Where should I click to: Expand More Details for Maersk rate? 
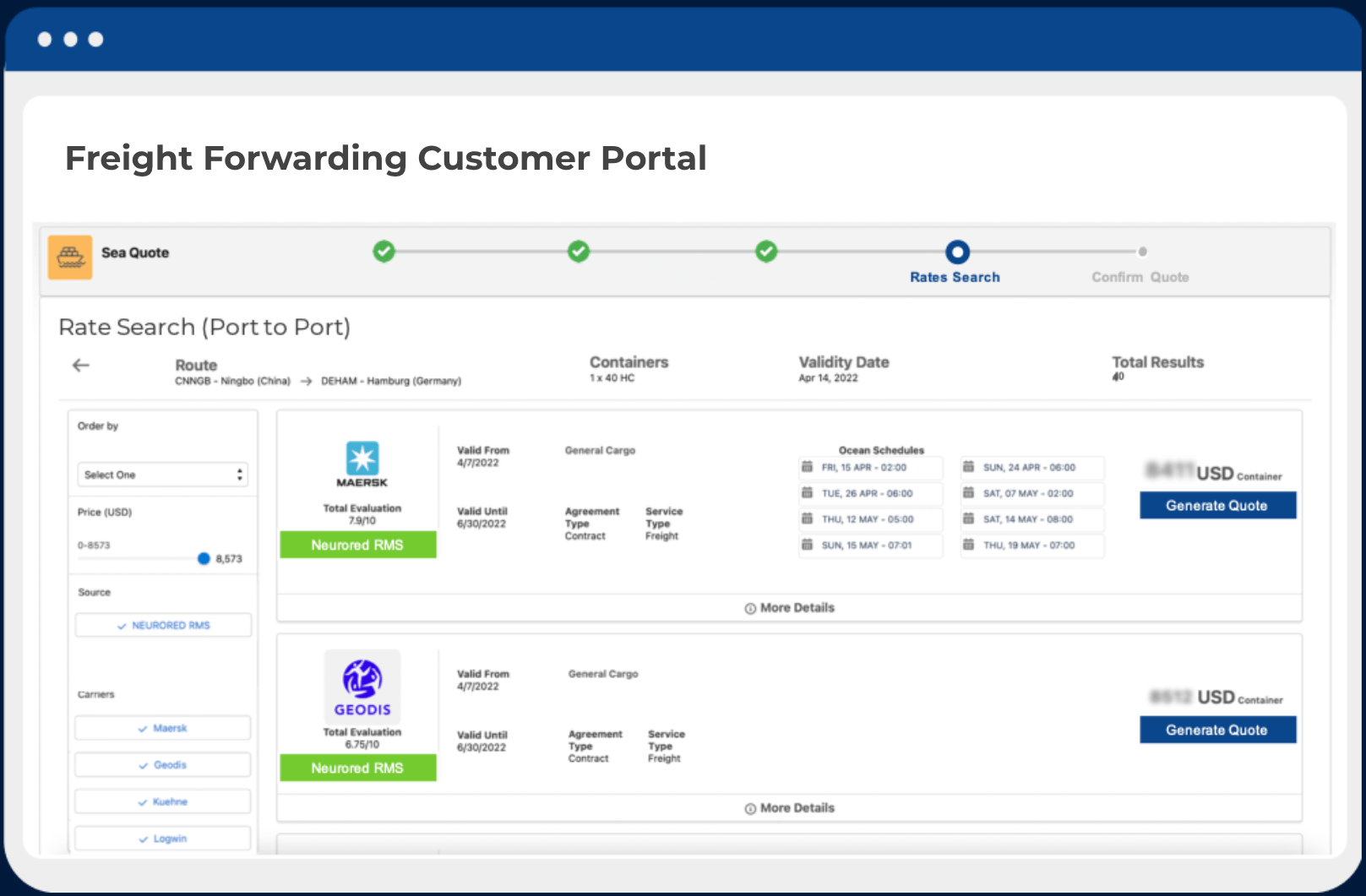coord(789,608)
